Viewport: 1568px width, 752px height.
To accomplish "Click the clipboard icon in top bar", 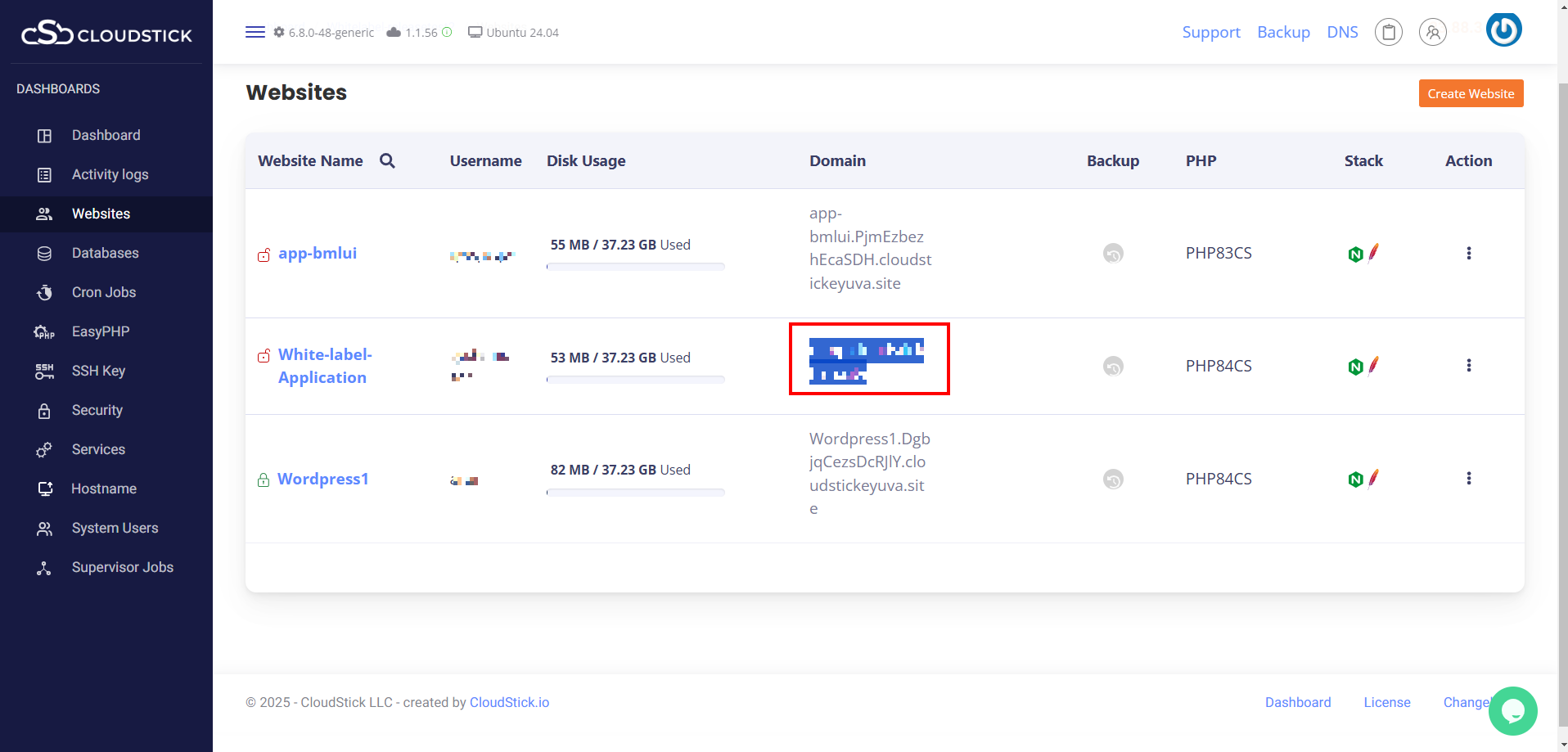I will coord(1388,33).
